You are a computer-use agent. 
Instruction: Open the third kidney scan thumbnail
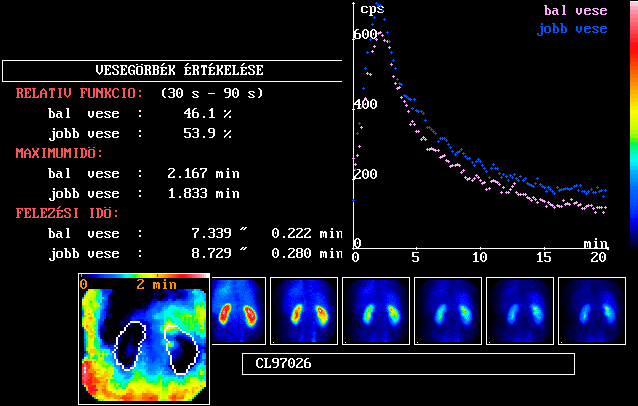click(375, 312)
